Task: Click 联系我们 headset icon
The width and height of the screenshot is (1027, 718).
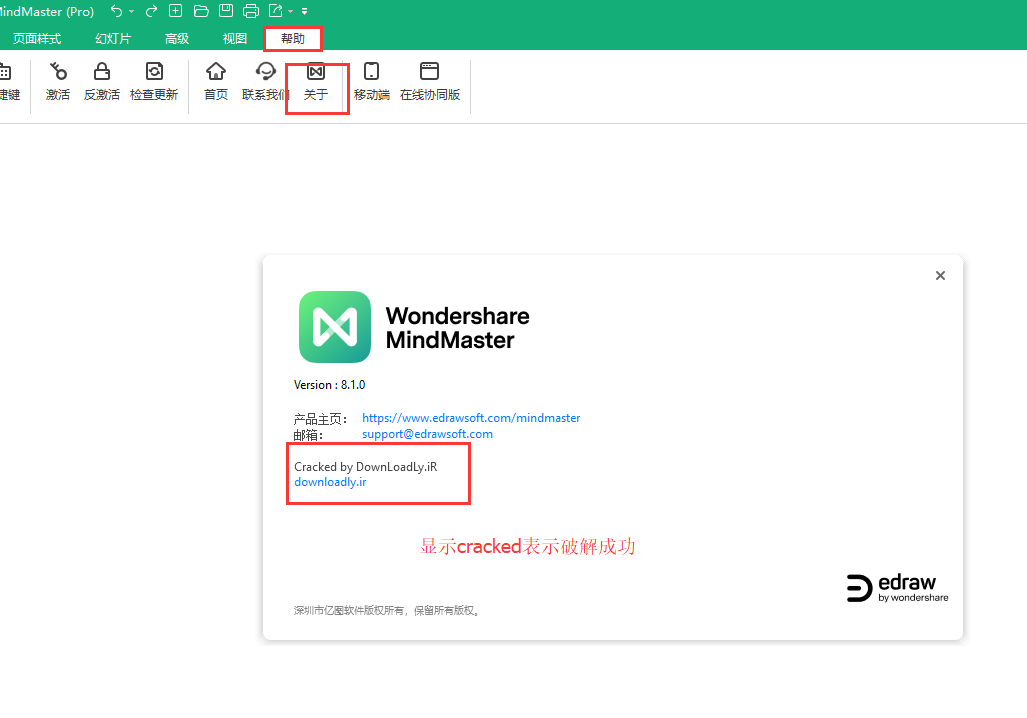Action: pyautogui.click(x=265, y=81)
